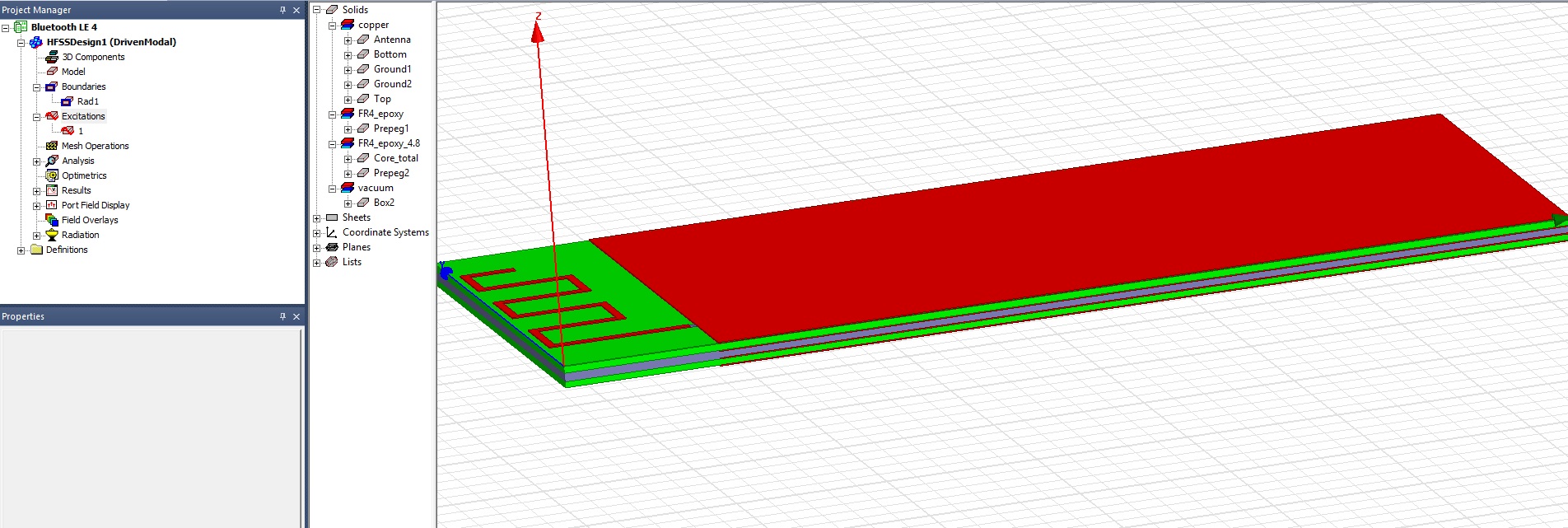The image size is (1568, 528).
Task: Click the Mesh Operations label
Action: pos(96,146)
